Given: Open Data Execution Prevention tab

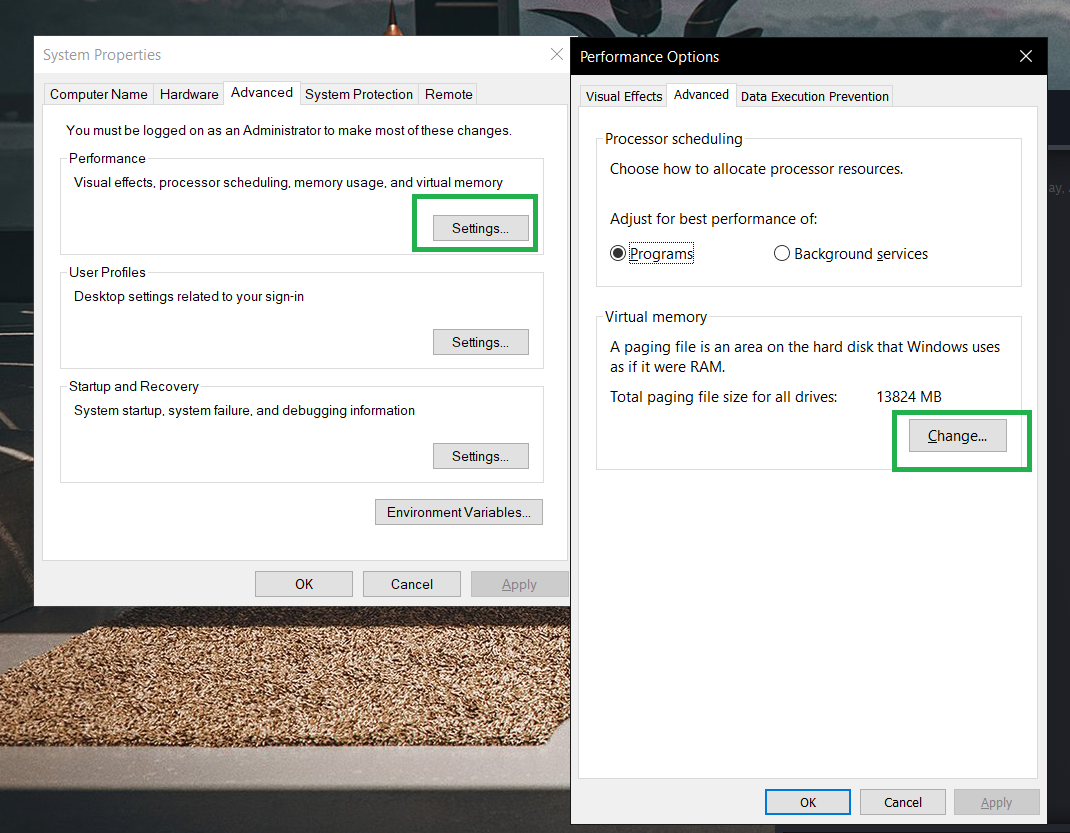Looking at the screenshot, I should click(x=814, y=95).
